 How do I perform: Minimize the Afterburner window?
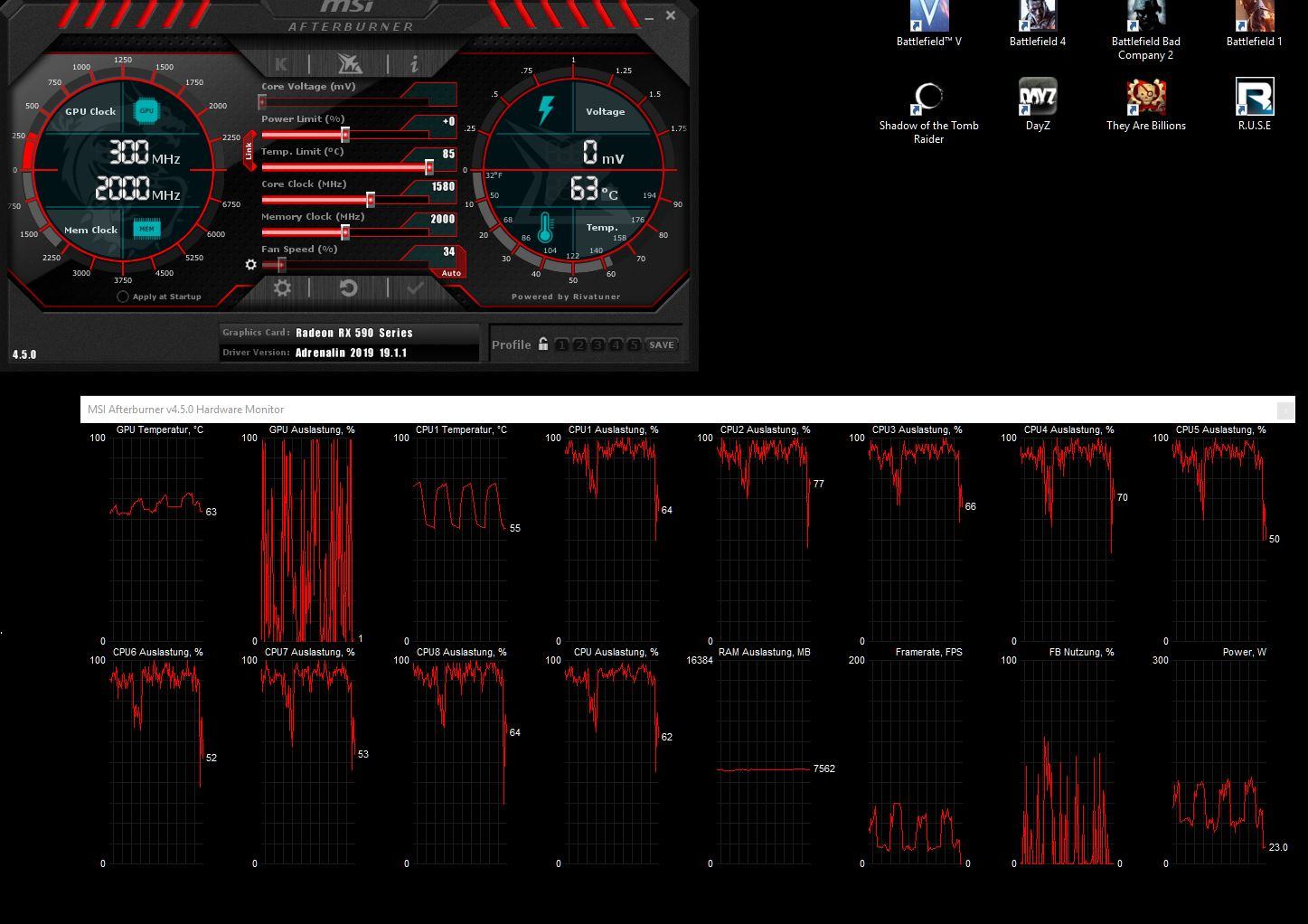pos(649,16)
